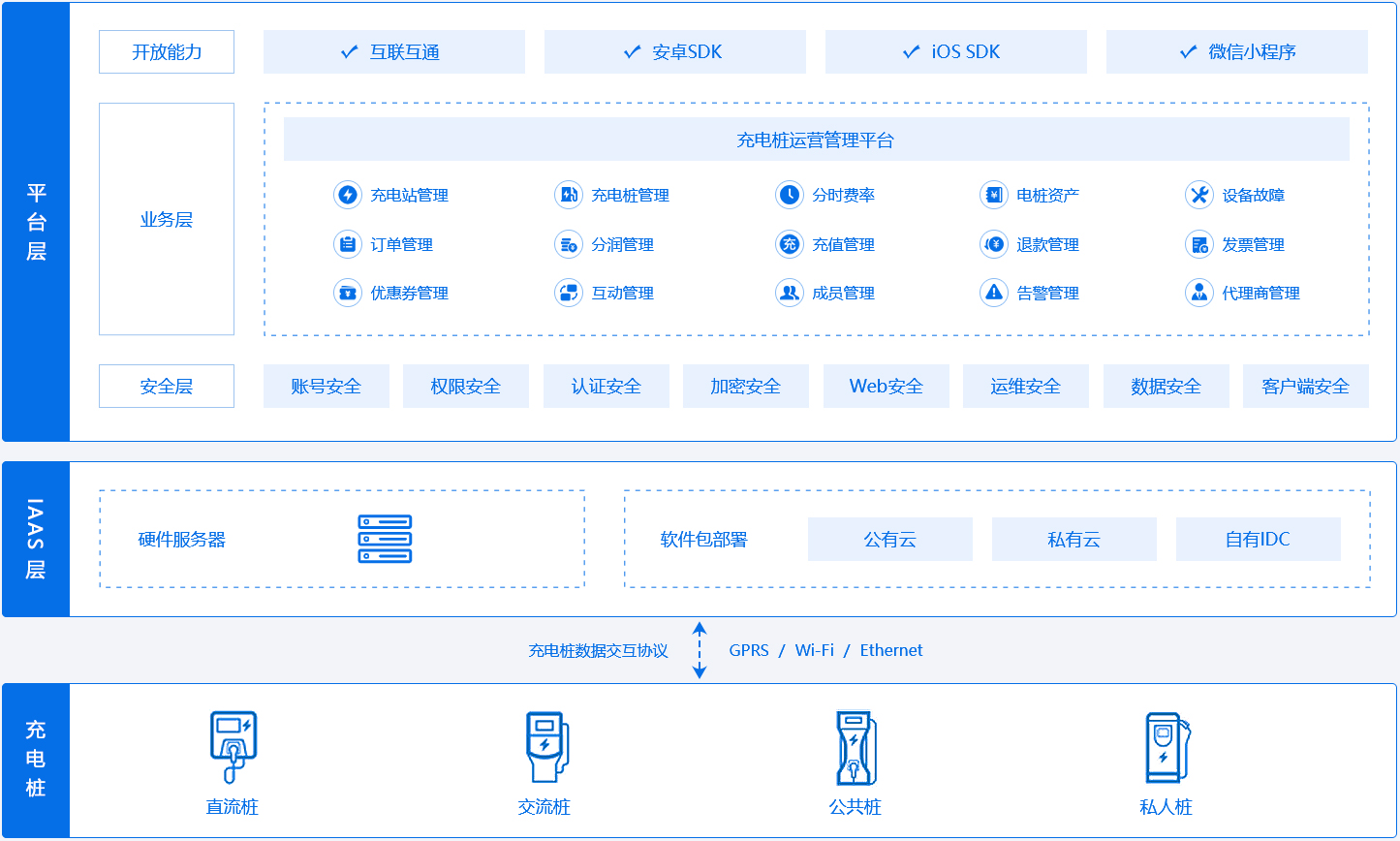
Task: Click the 分时费率 clock icon
Action: [x=790, y=195]
